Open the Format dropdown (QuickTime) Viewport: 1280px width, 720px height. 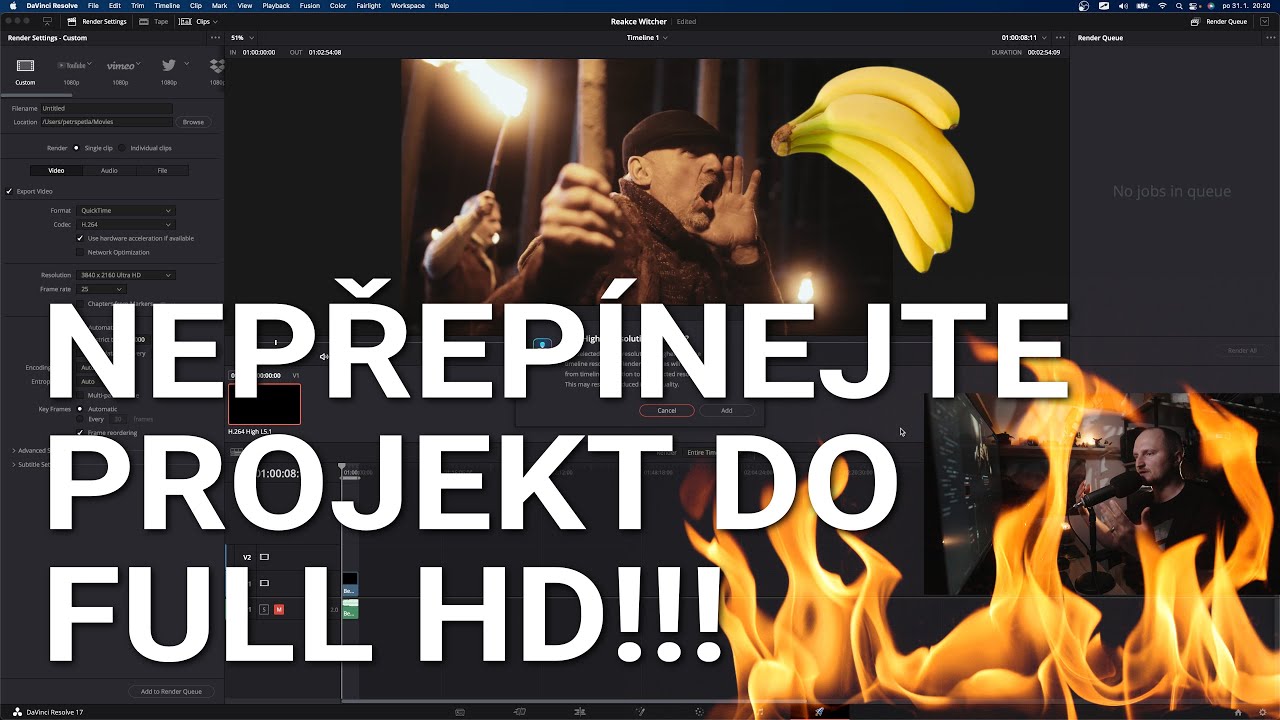click(x=126, y=210)
